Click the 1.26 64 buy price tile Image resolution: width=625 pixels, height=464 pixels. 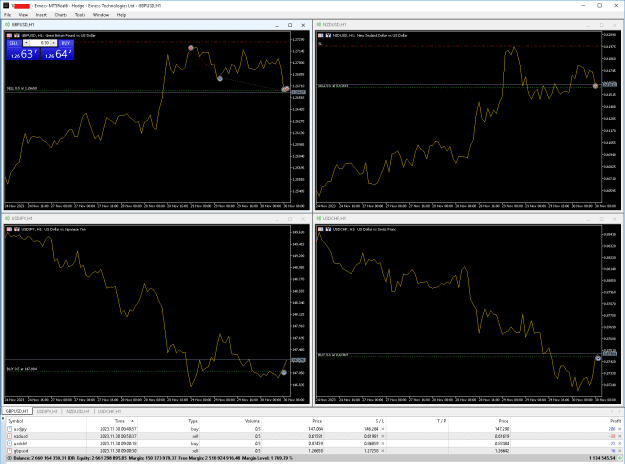click(x=57, y=54)
